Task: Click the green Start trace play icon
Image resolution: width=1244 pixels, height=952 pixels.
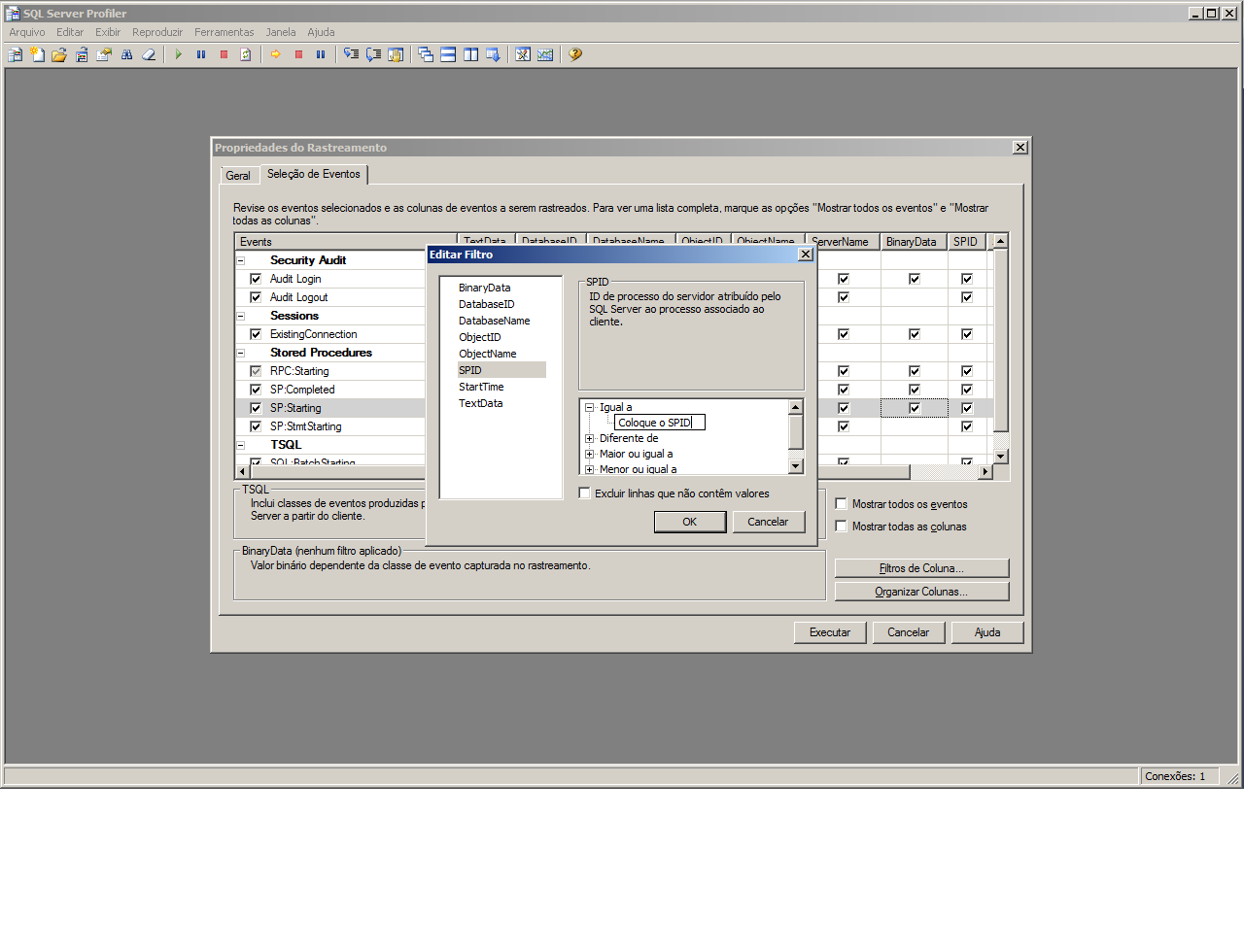Action: [x=179, y=55]
